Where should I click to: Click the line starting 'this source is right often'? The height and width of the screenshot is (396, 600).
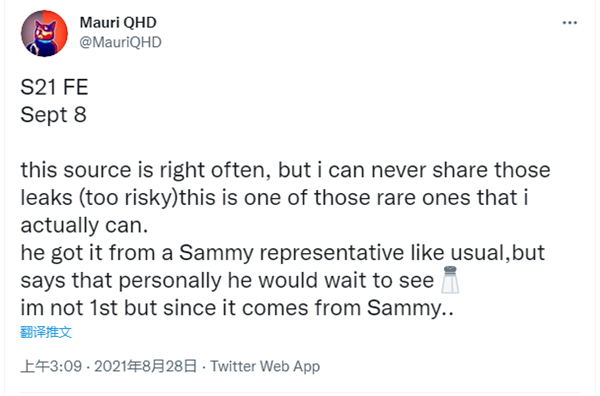285,170
